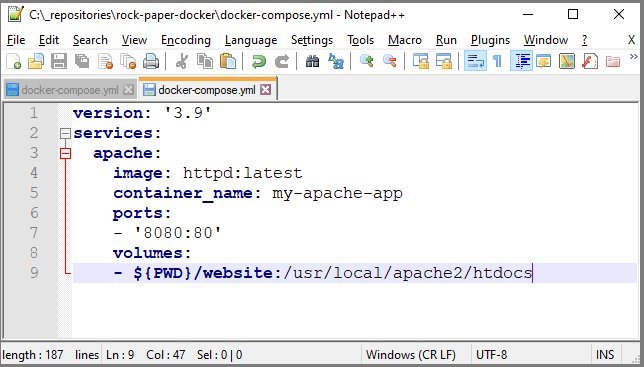Click 'UTF-8' encoding in status bar
This screenshot has height=367, width=644.
point(492,355)
